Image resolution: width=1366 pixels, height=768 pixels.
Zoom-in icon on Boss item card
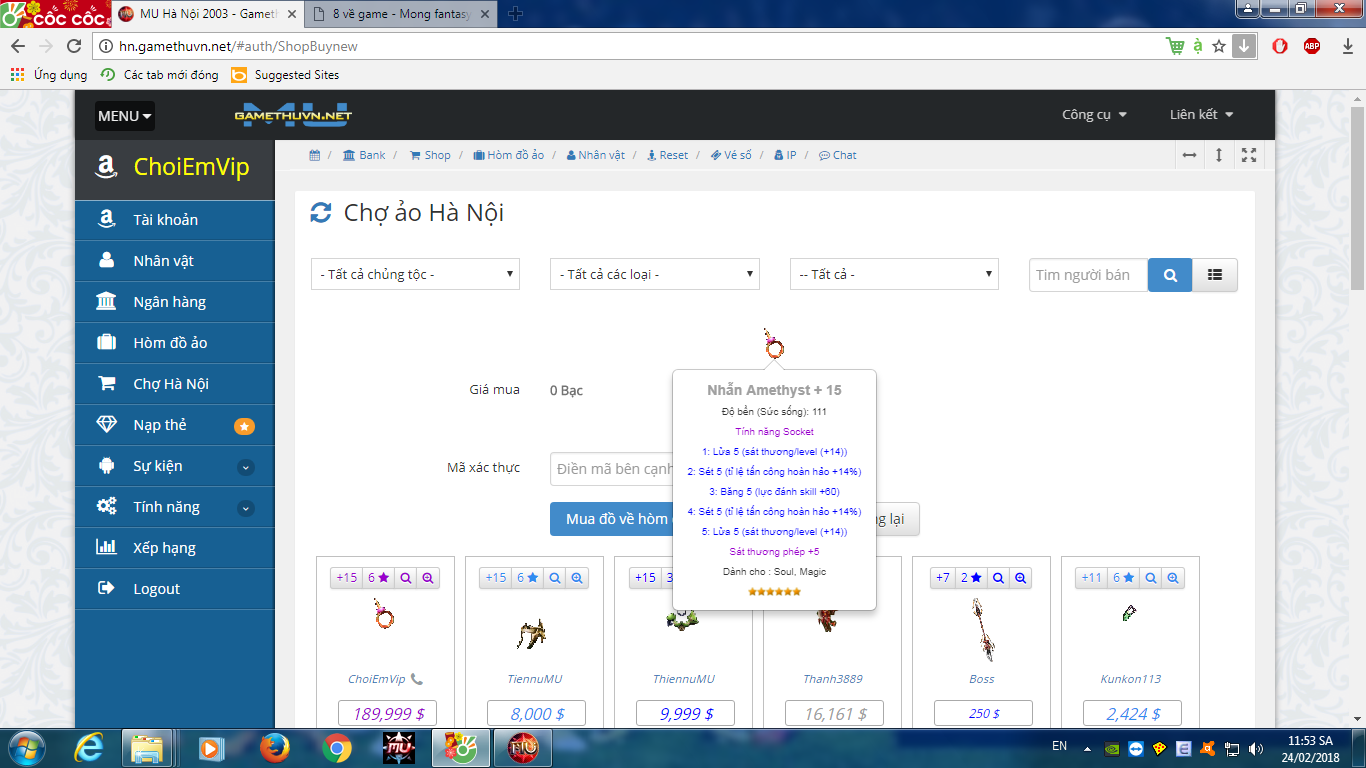pyautogui.click(x=1020, y=578)
